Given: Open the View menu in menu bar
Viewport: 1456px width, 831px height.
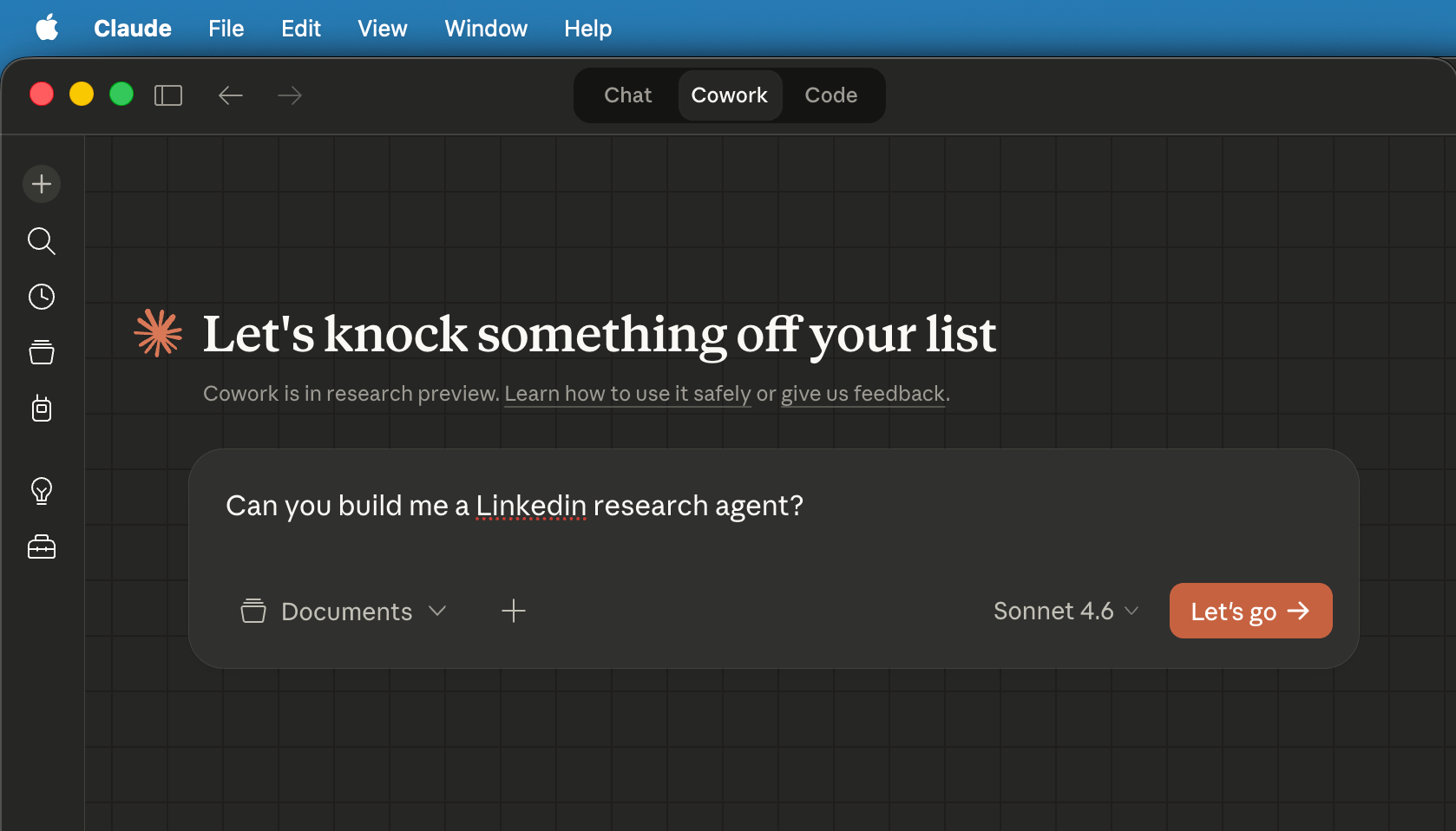Looking at the screenshot, I should [x=382, y=29].
